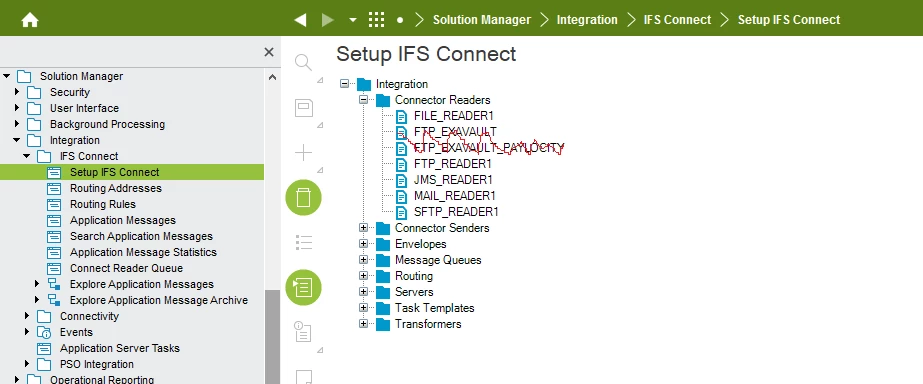The width and height of the screenshot is (923, 384).
Task: Open Application Messages page
Action: click(122, 220)
